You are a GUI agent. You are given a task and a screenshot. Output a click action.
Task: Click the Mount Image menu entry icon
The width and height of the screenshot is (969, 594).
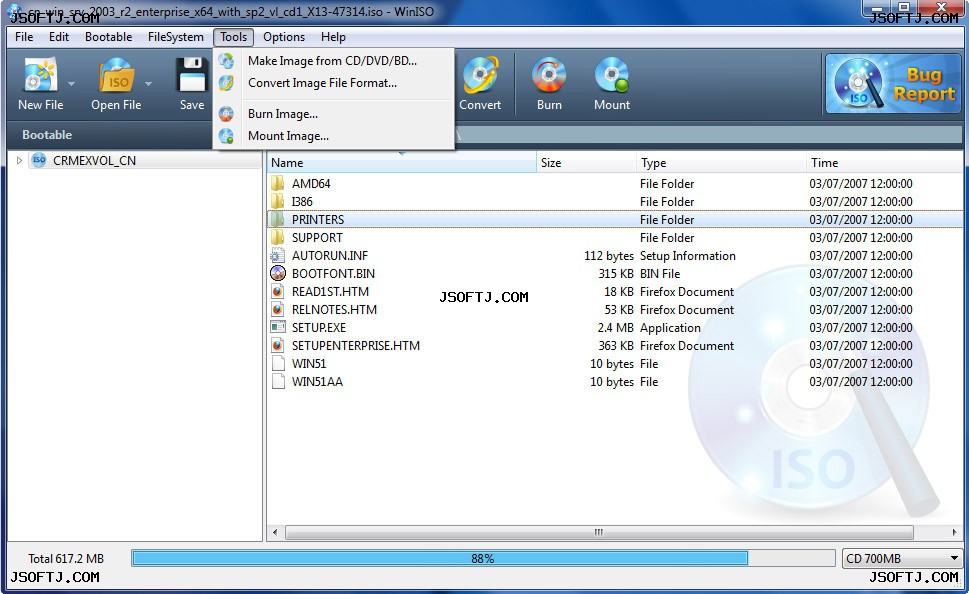(x=227, y=136)
